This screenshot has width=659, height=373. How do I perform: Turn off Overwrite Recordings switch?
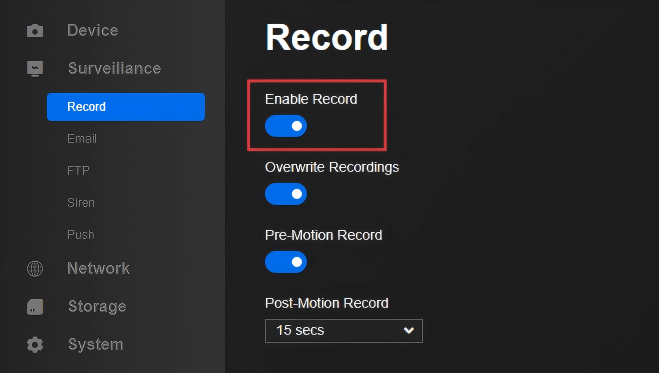pos(286,194)
